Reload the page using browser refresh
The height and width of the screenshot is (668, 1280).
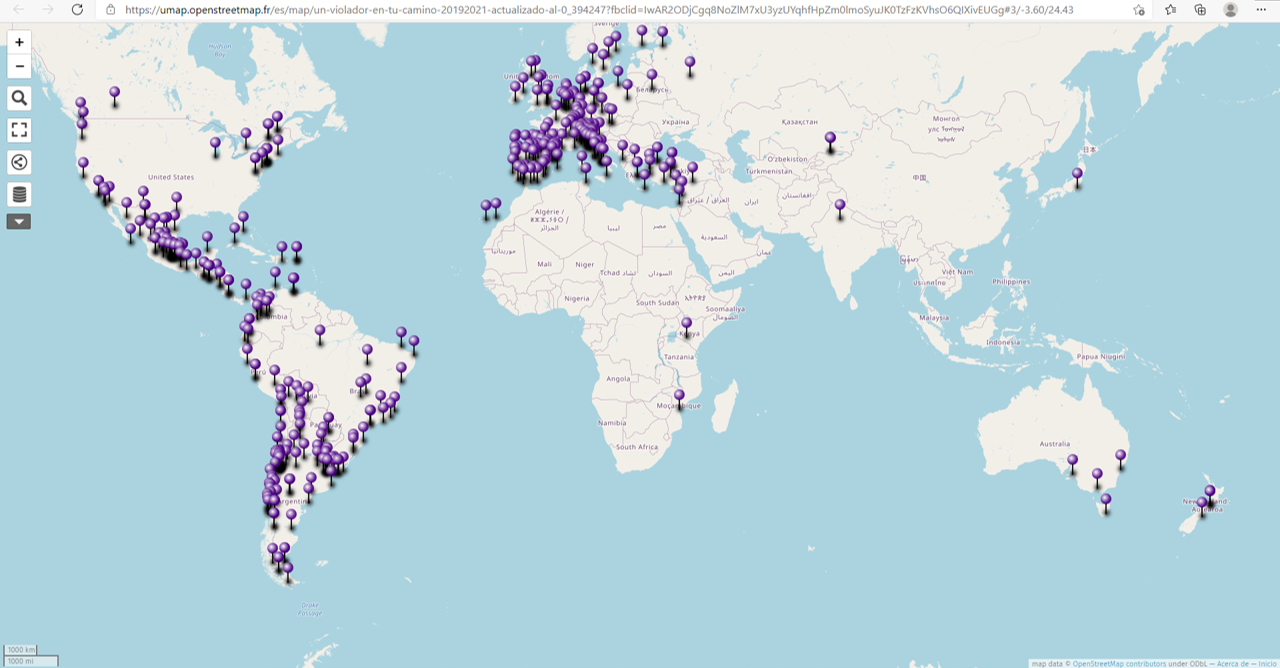click(x=77, y=10)
